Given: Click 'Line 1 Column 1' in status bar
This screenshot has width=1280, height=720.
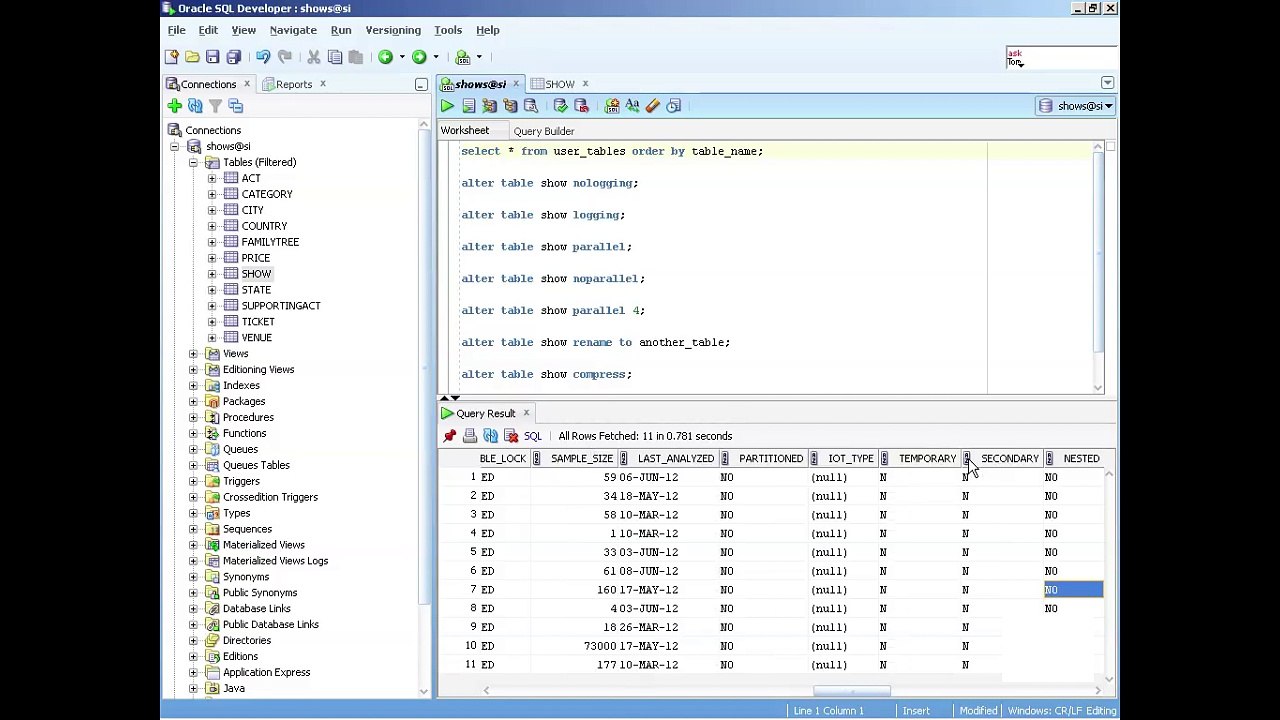Looking at the screenshot, I should (828, 711).
